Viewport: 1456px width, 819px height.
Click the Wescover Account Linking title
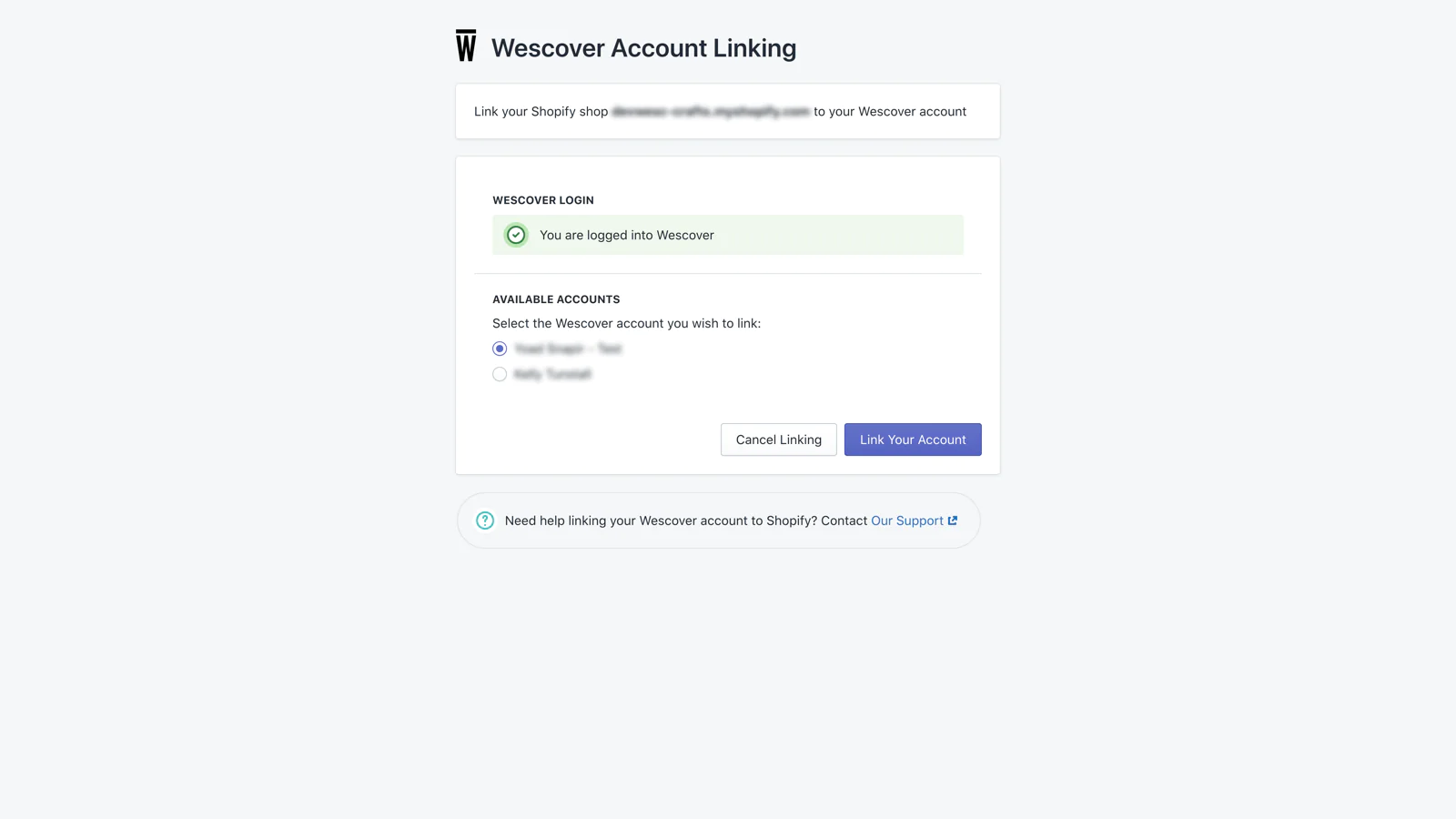pyautogui.click(x=643, y=47)
